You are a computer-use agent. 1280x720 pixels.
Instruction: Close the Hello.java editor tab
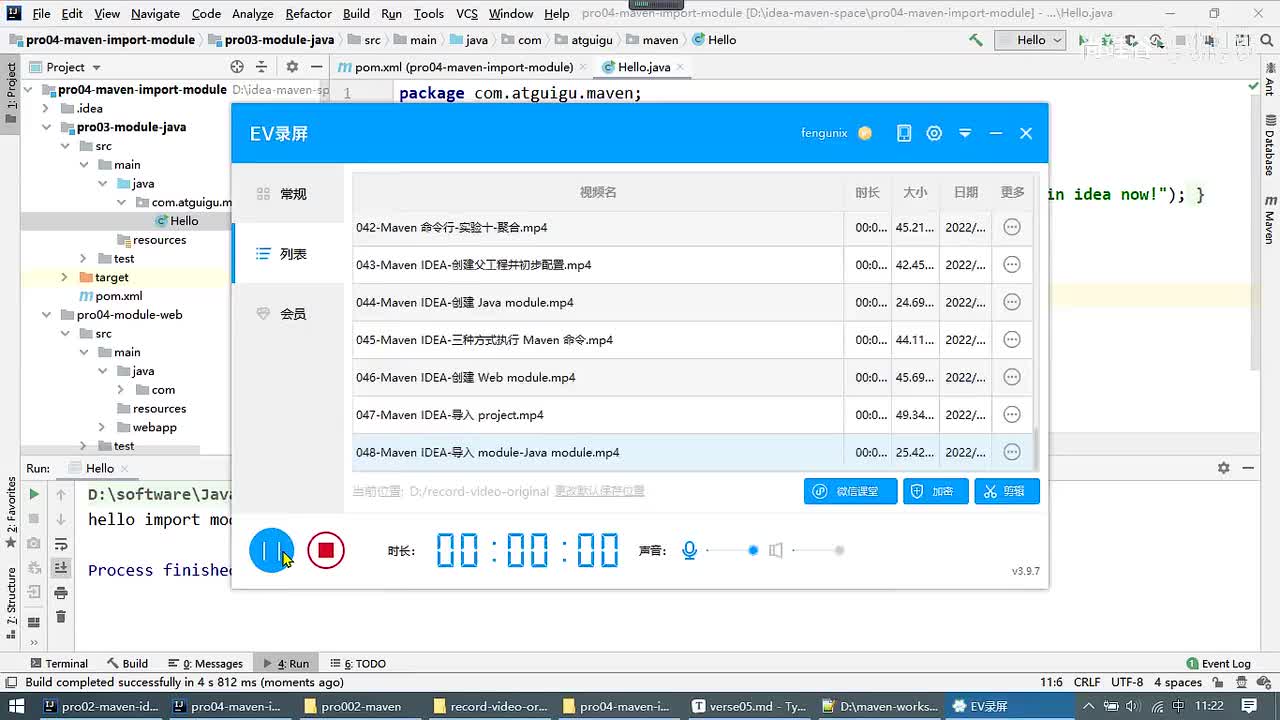[x=680, y=67]
